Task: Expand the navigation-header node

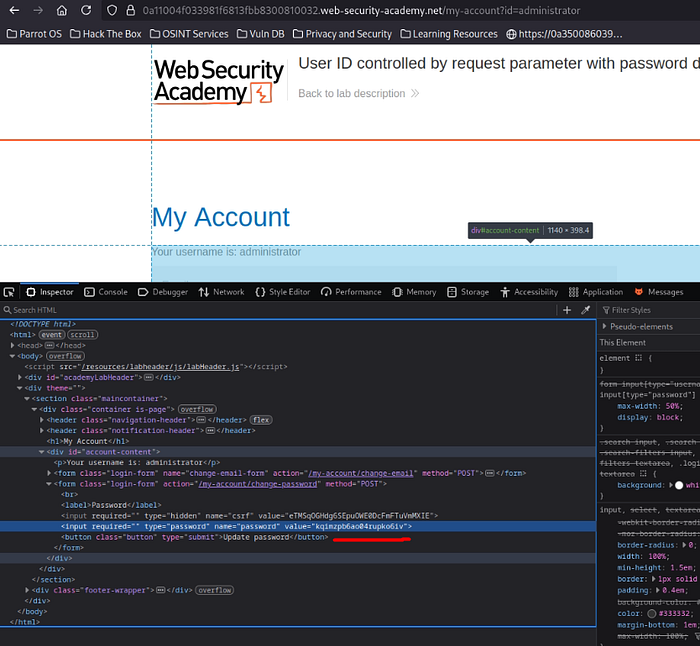Action: [x=42, y=420]
